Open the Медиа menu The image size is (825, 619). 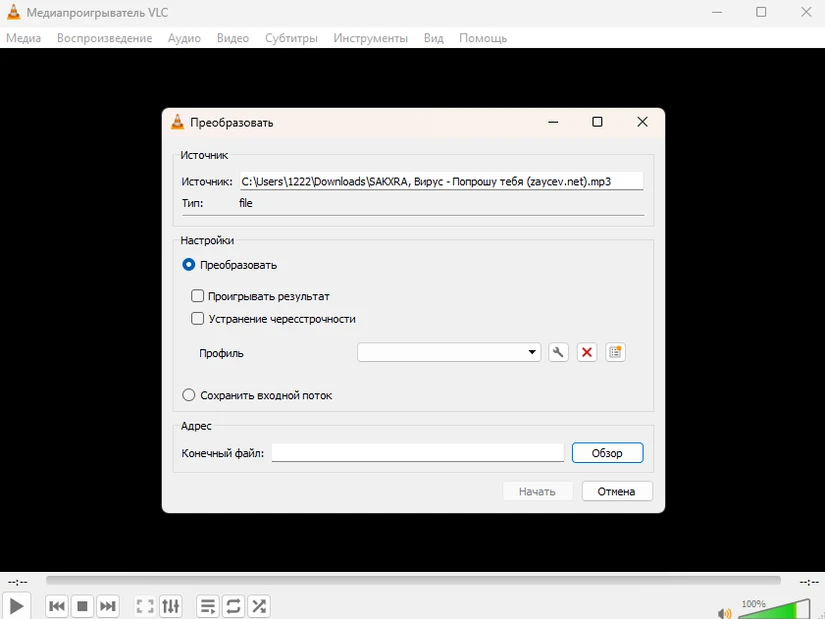23,38
